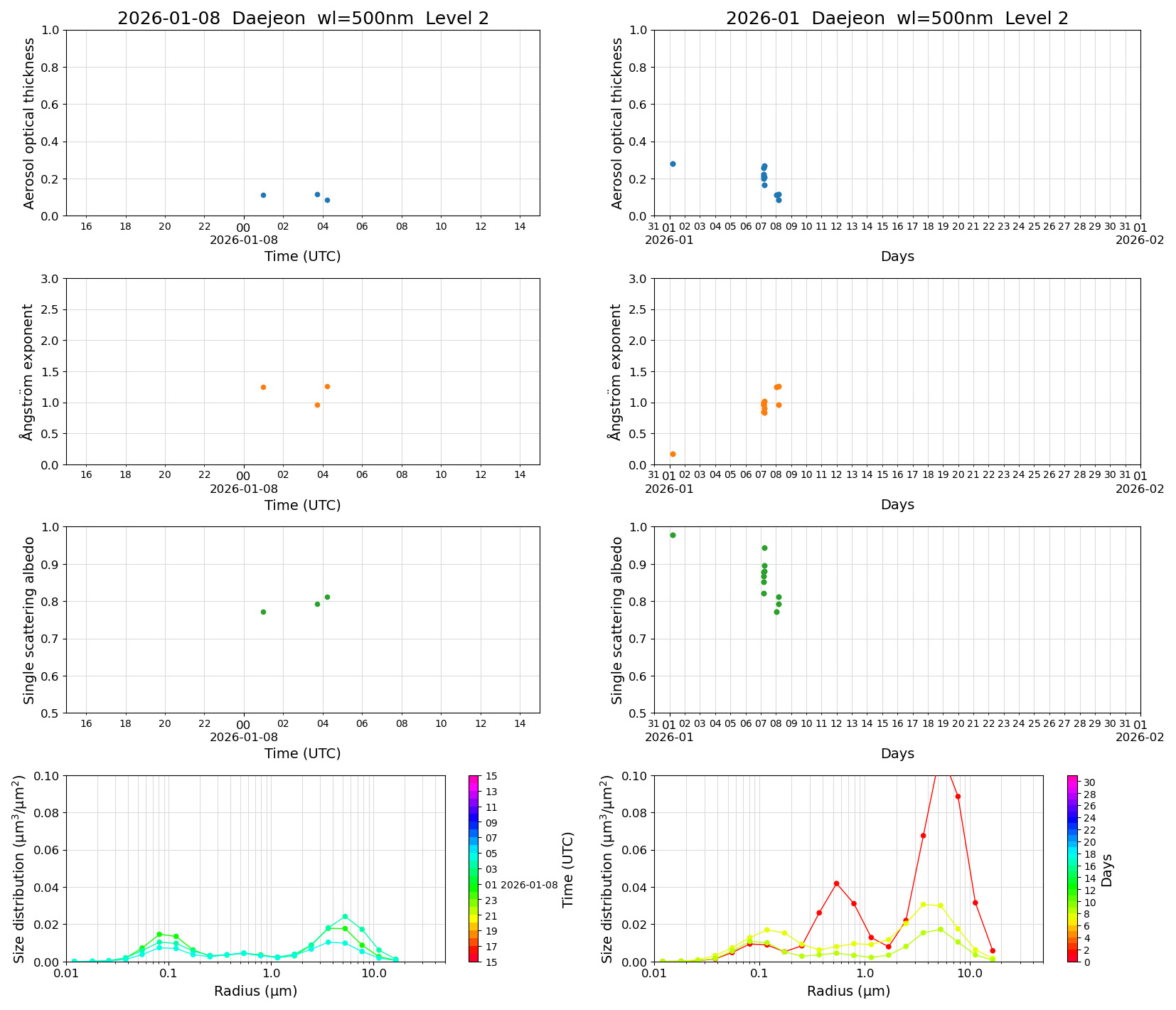1176x1010 pixels.
Task: Click the red curve's point near 0.09 at 8 µm
Action: coord(958,797)
